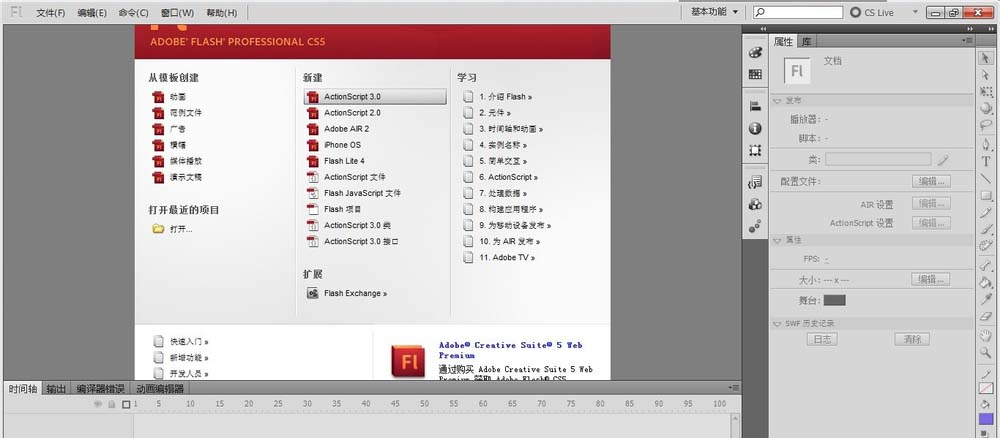Select the Eraser tool

click(x=986, y=316)
